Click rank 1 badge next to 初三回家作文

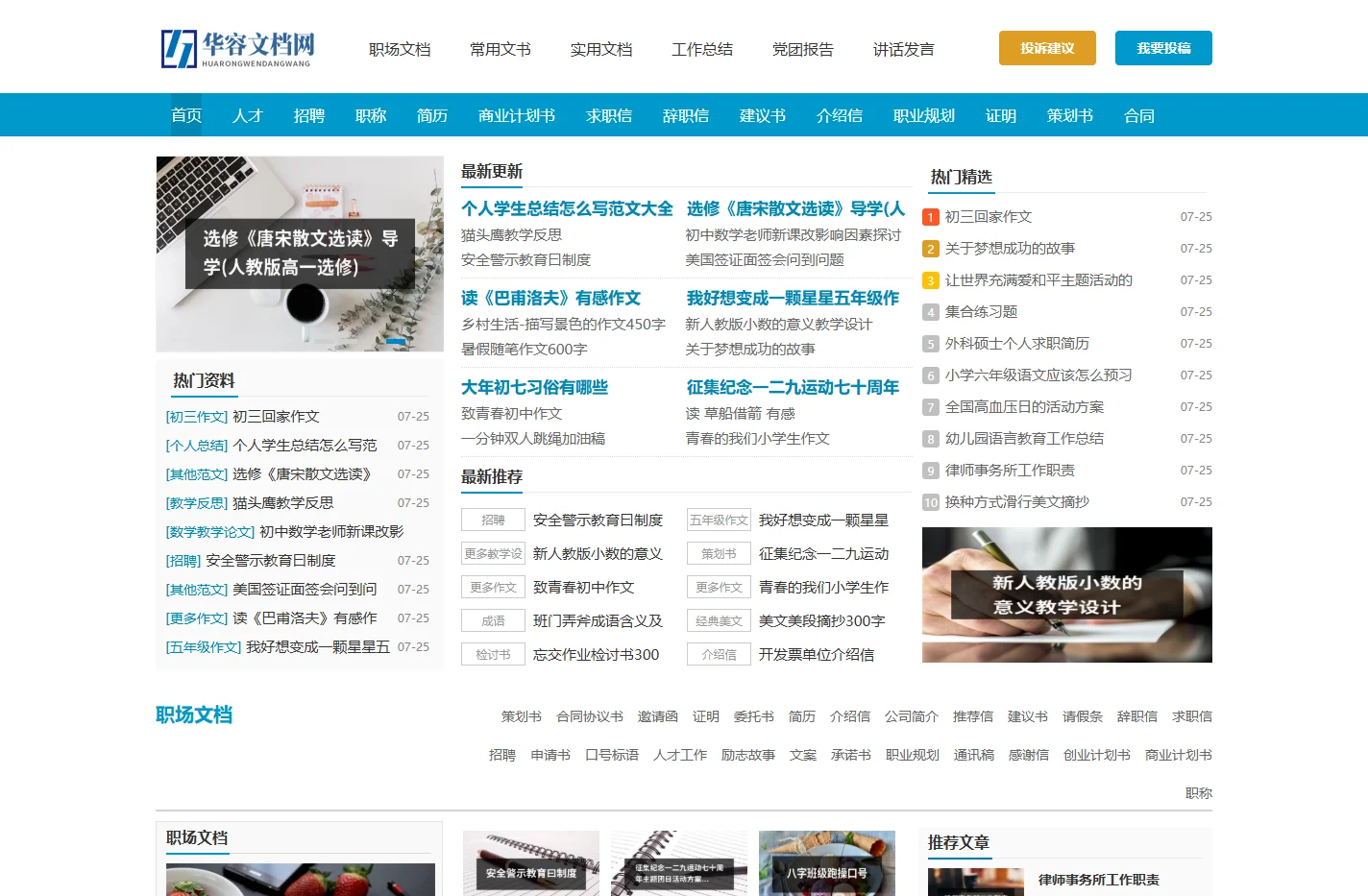coord(930,217)
